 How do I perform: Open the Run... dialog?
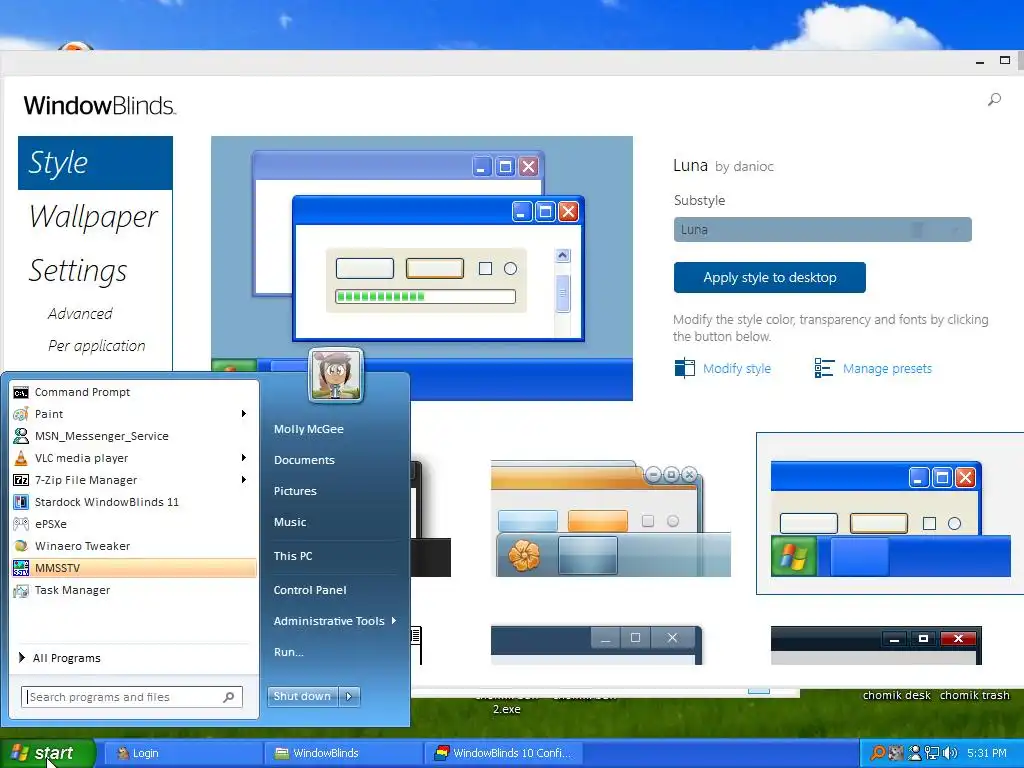[x=288, y=652]
